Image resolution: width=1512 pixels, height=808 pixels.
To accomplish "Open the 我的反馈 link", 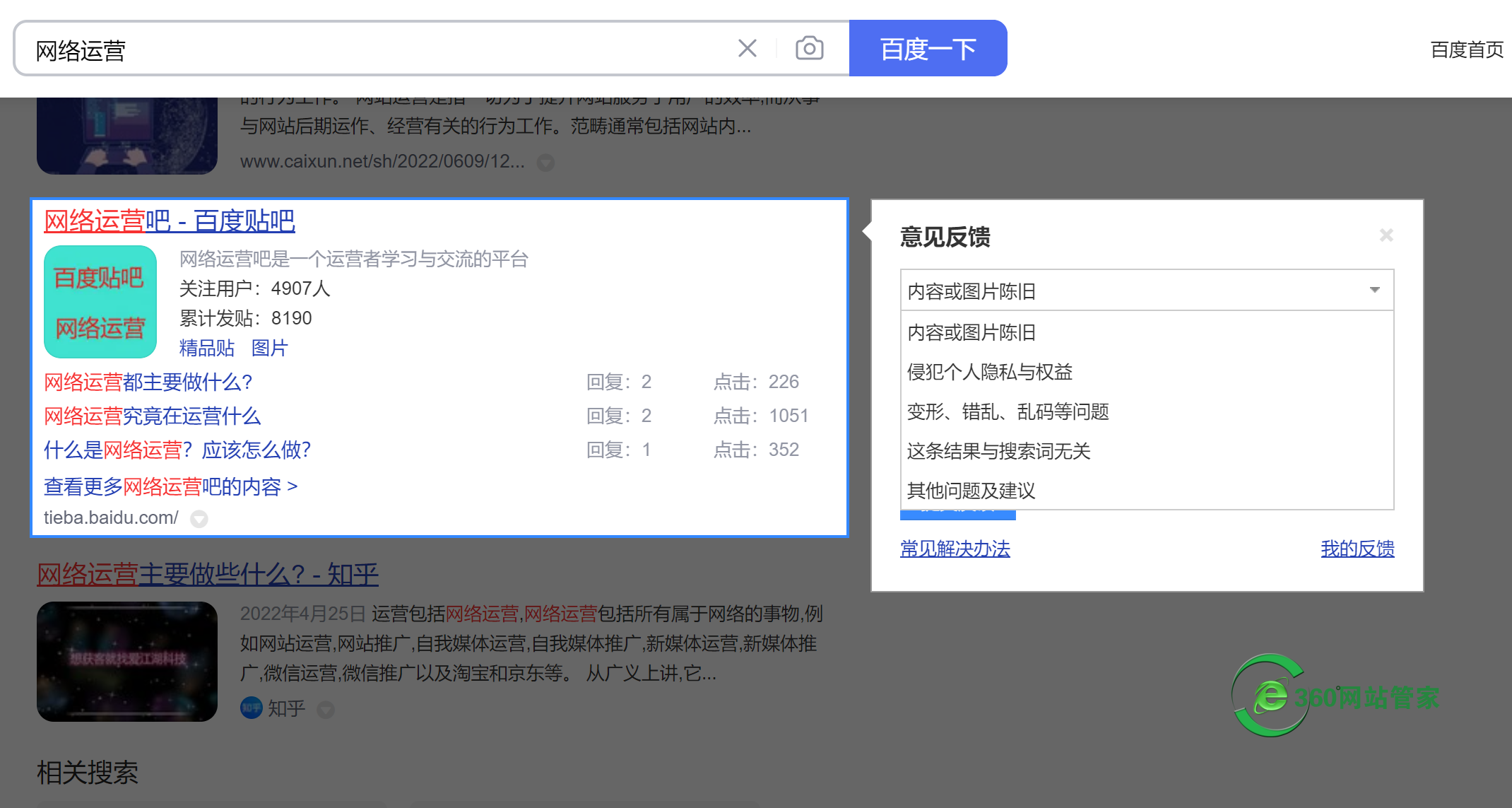I will 1357,549.
